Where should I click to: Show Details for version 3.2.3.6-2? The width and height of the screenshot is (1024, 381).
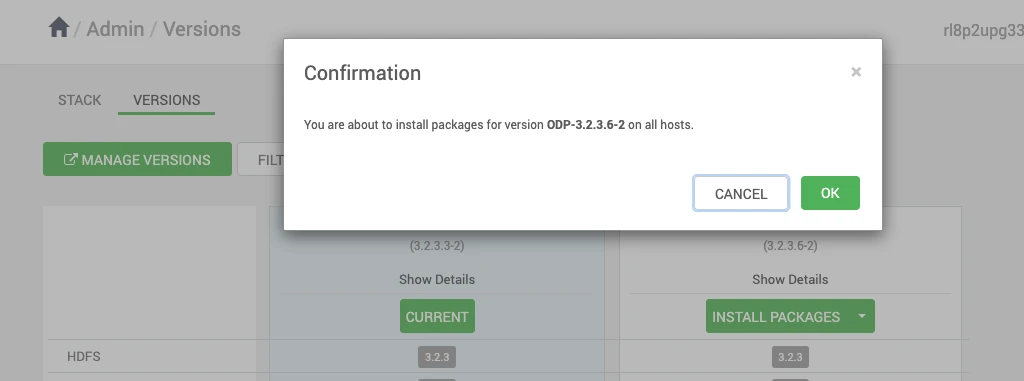(790, 279)
